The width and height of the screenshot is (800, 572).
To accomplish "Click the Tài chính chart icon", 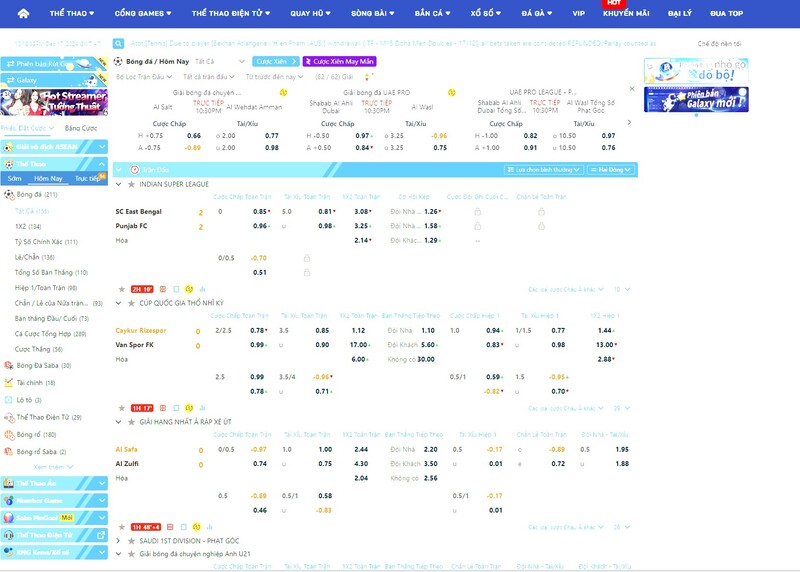I will coord(9,382).
